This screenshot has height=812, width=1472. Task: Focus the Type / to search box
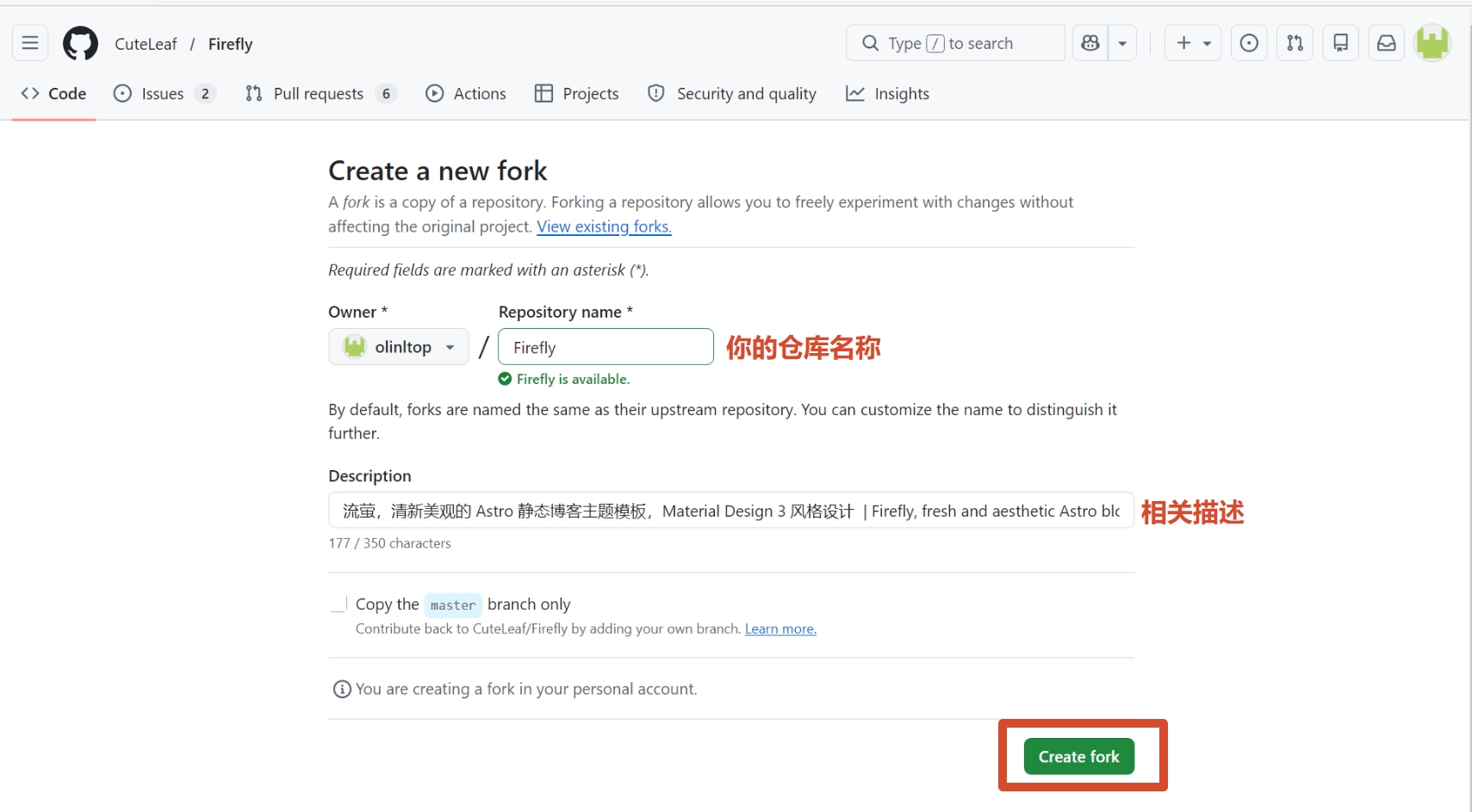point(955,43)
